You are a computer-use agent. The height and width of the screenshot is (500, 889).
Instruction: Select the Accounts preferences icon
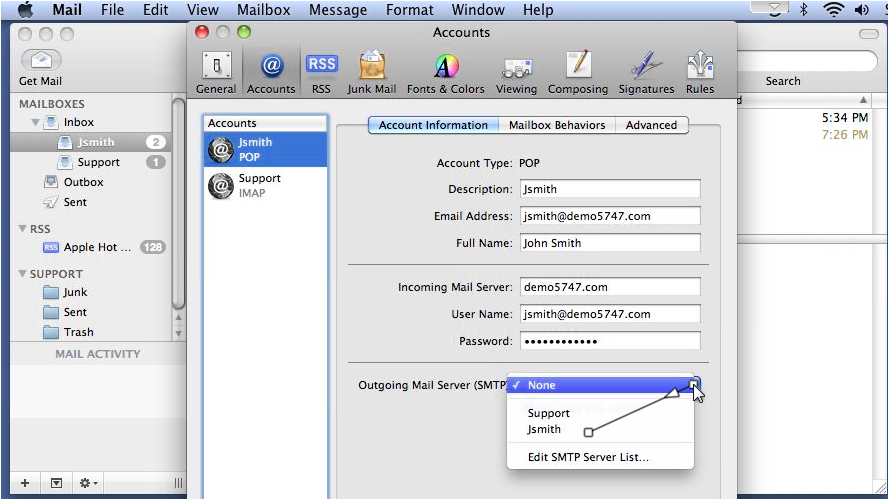tap(271, 73)
